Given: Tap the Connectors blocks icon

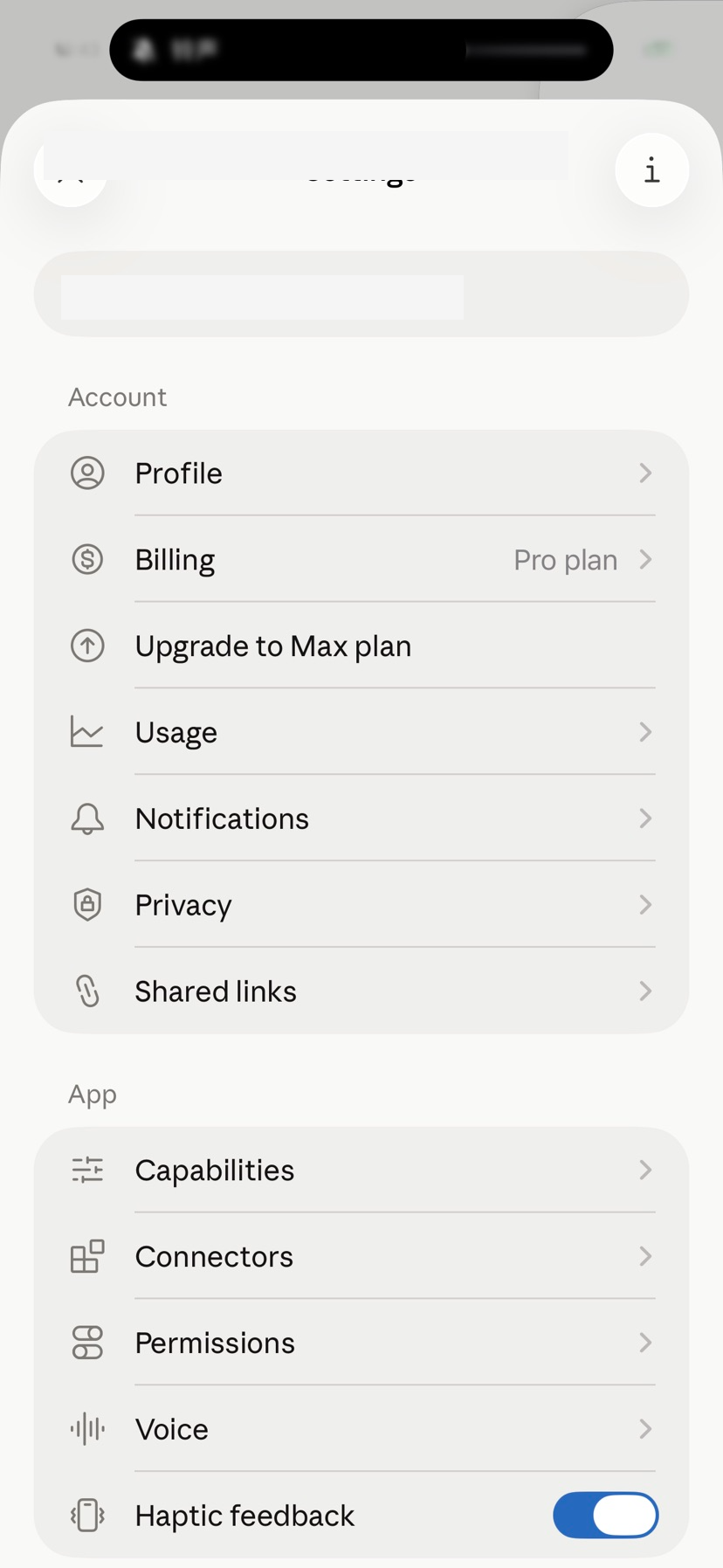Looking at the screenshot, I should (x=87, y=1256).
